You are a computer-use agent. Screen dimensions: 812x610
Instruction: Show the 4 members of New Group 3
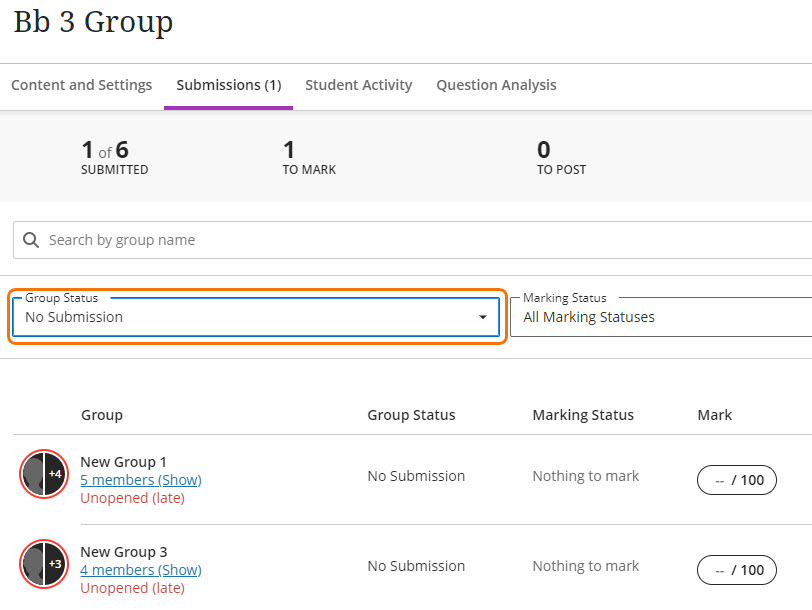(140, 570)
